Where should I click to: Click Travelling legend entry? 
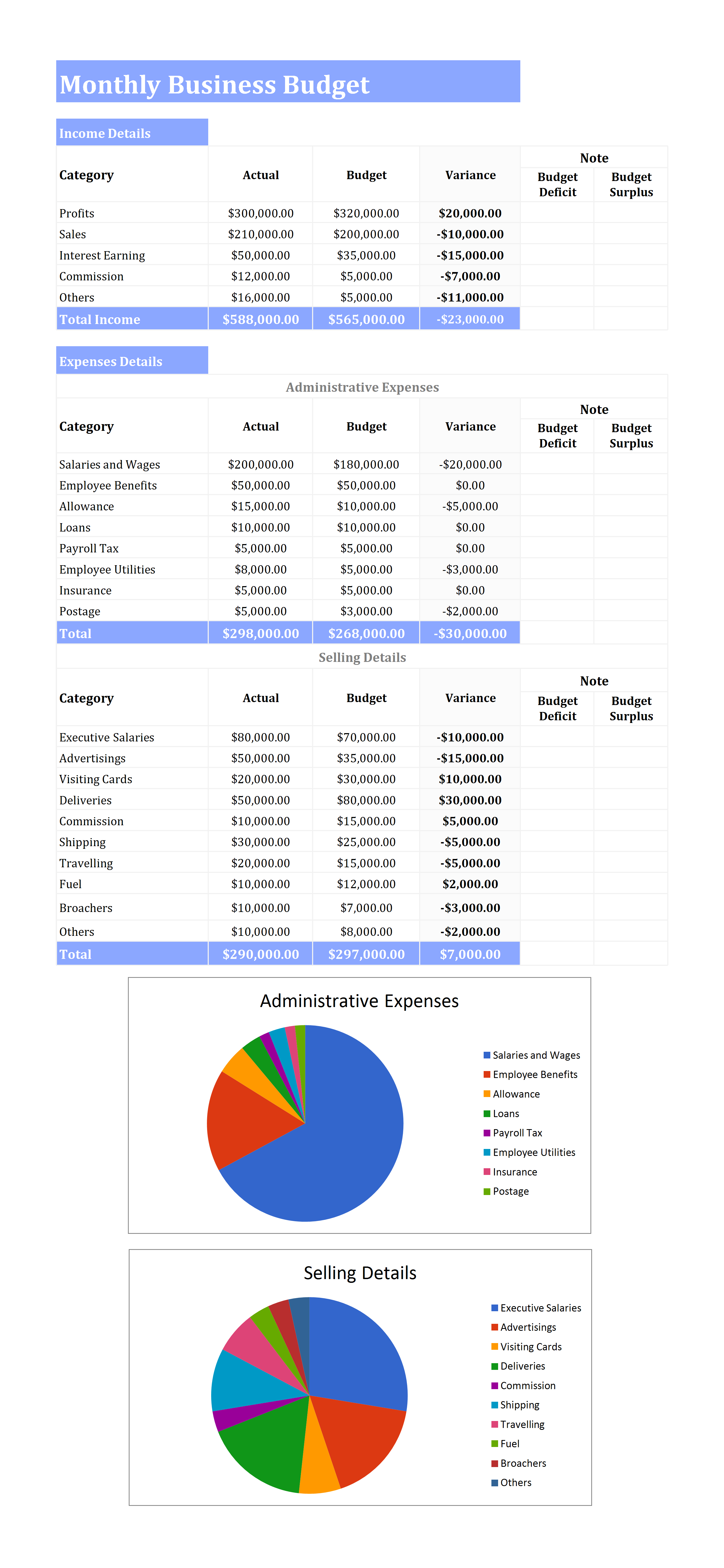click(518, 1424)
